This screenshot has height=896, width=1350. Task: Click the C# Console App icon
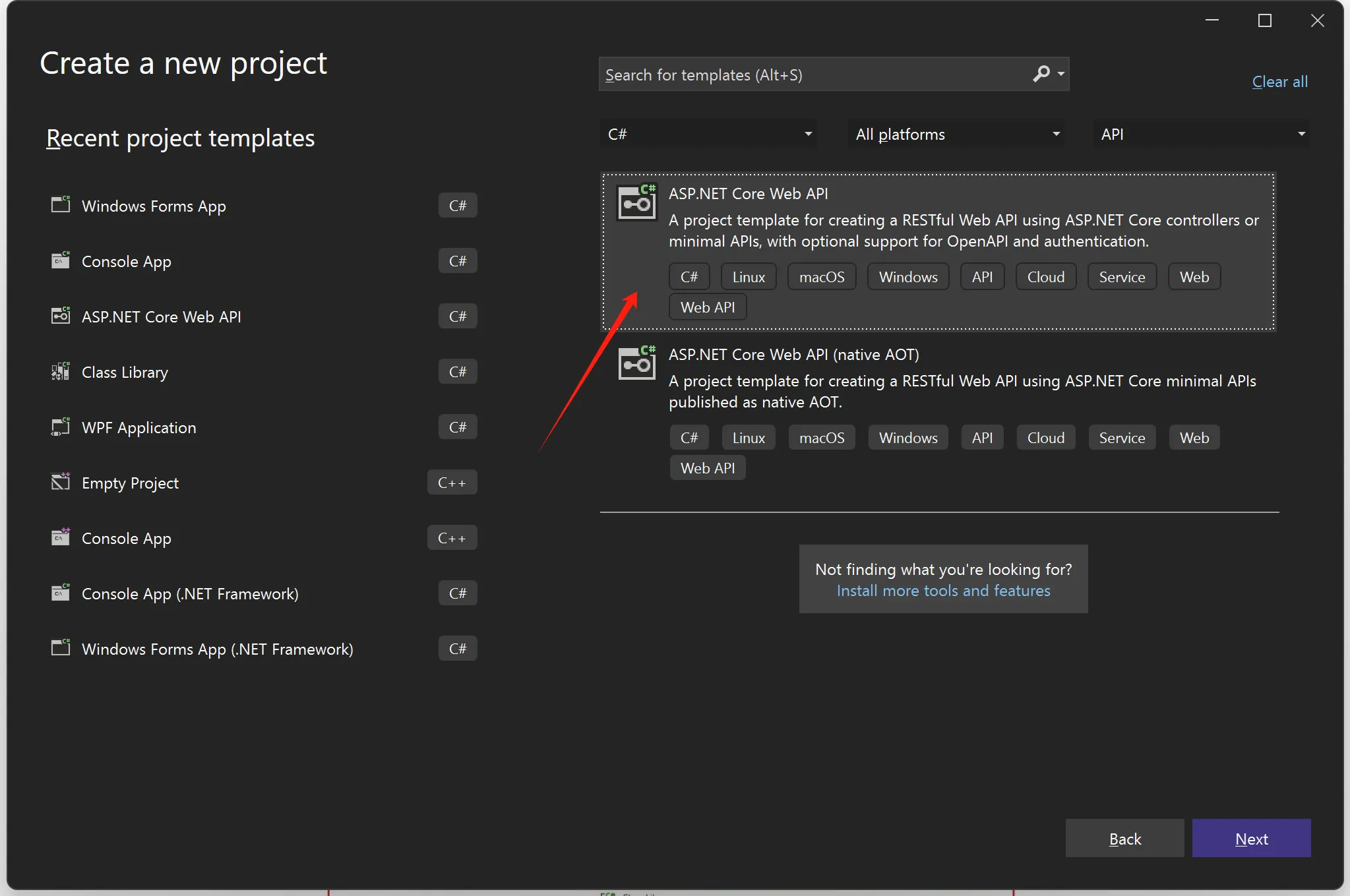pos(61,260)
